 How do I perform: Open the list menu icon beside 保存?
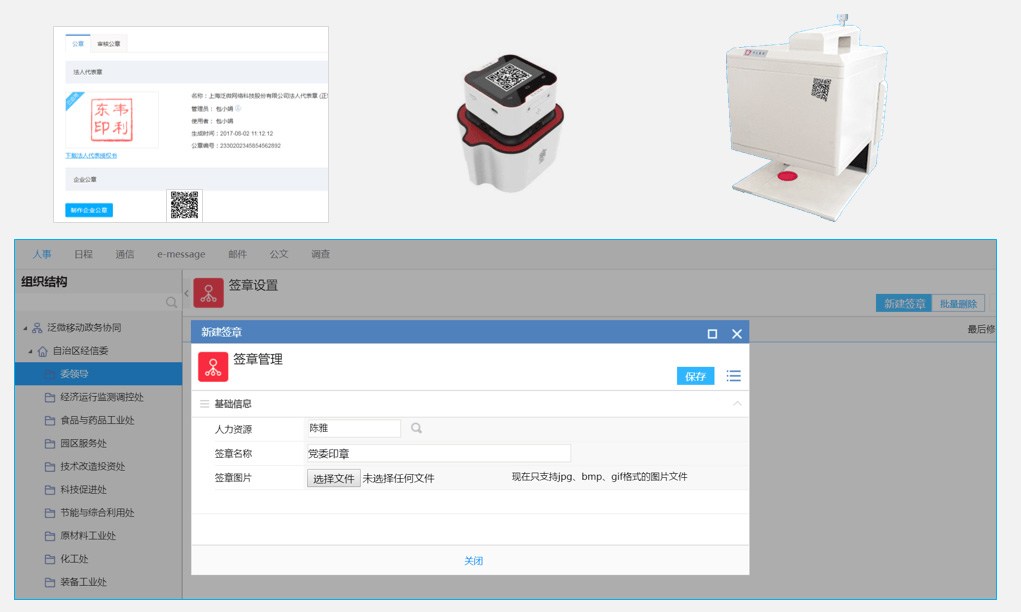coord(733,376)
